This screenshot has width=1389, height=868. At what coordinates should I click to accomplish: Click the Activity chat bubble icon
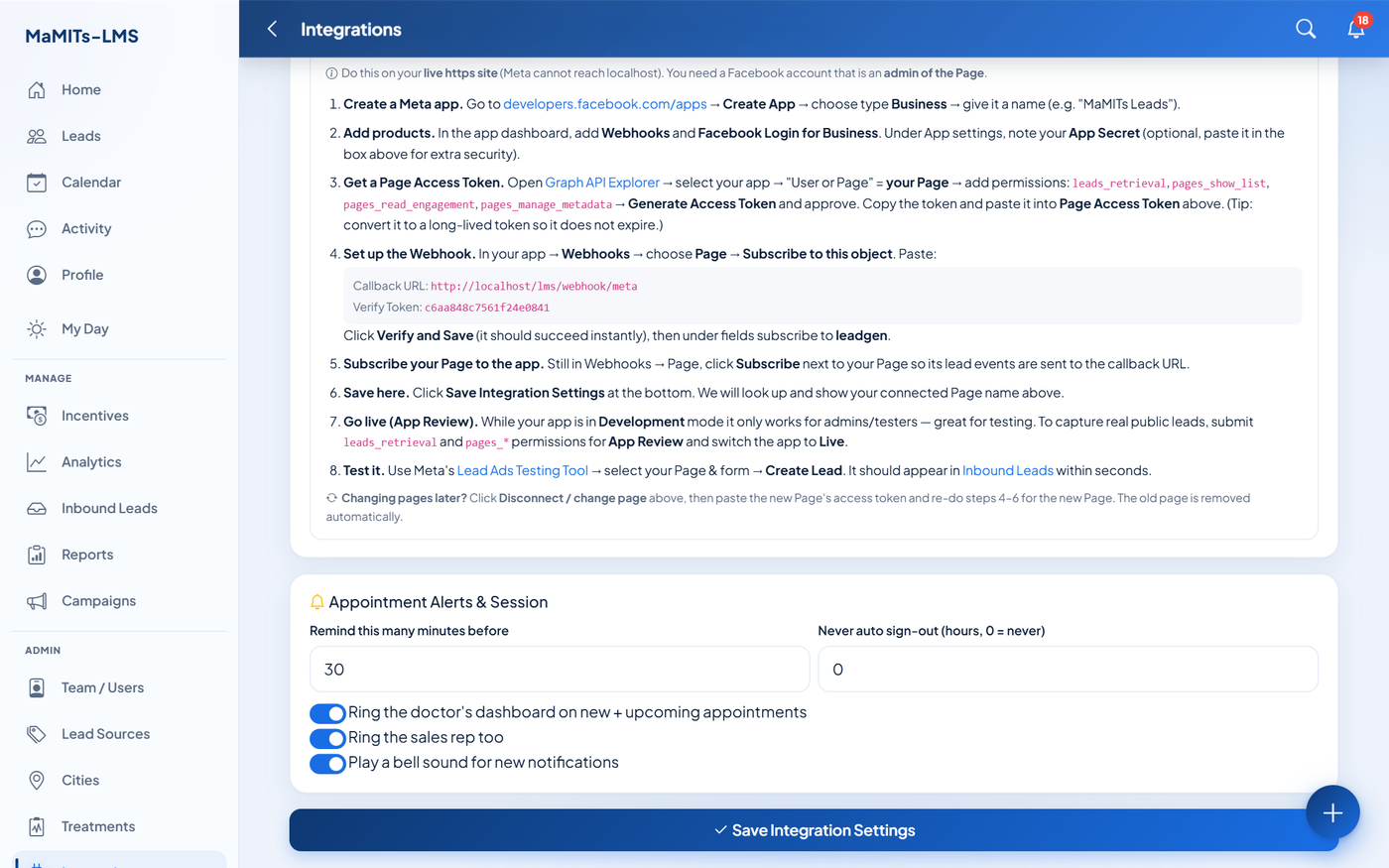coord(37,229)
